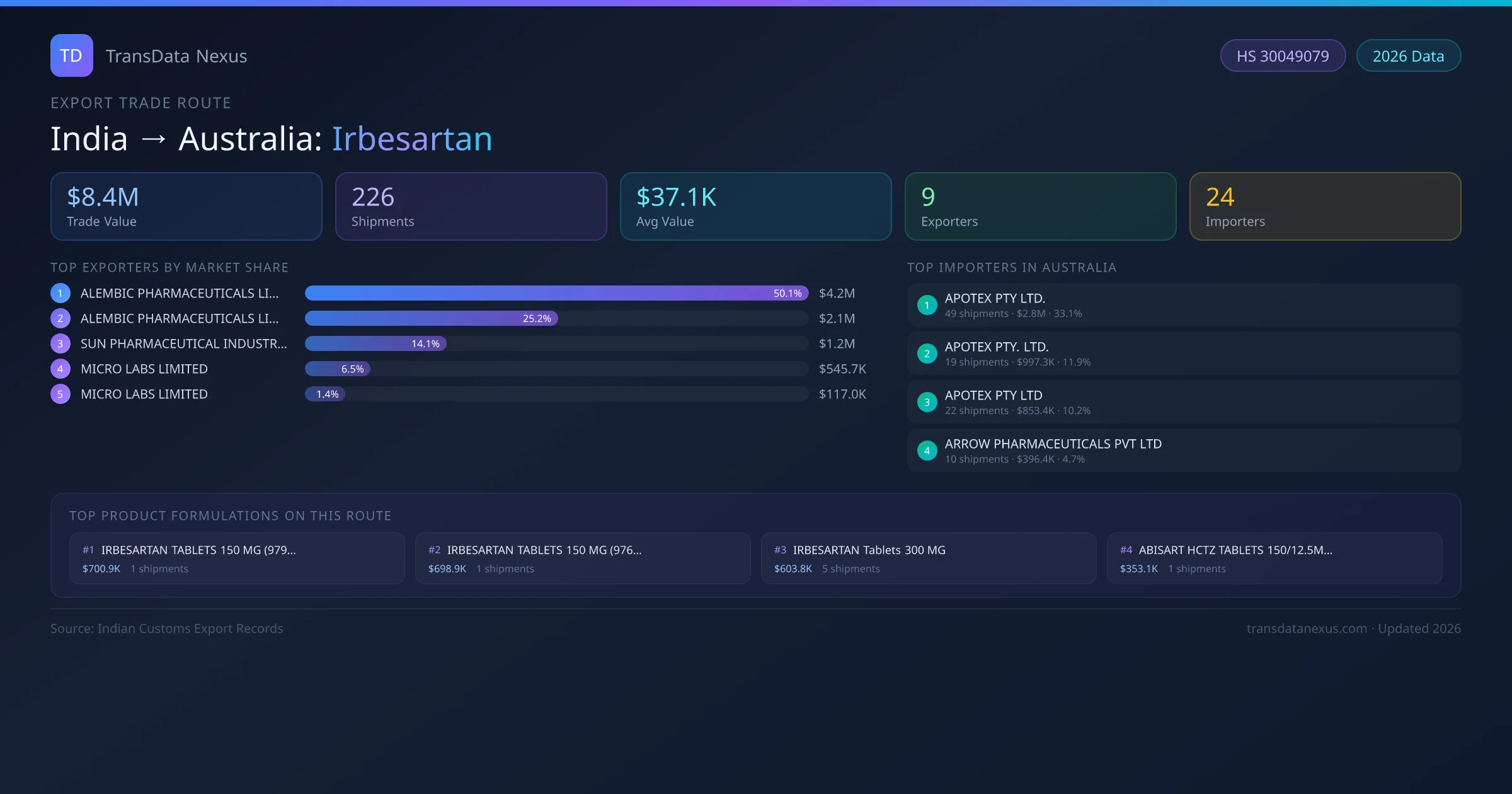Click green rank 2 importer badge

pyautogui.click(x=927, y=354)
